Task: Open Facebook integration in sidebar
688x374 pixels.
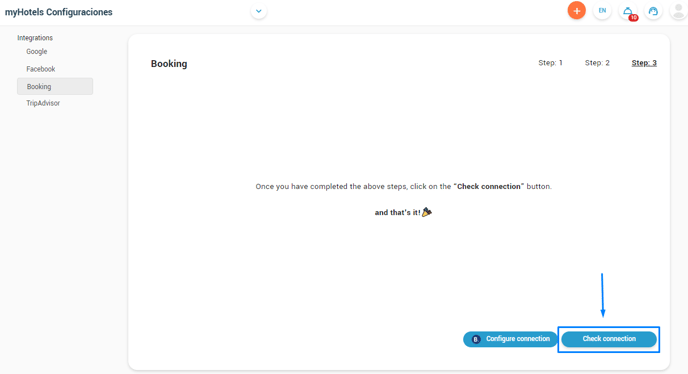Action: (x=40, y=69)
